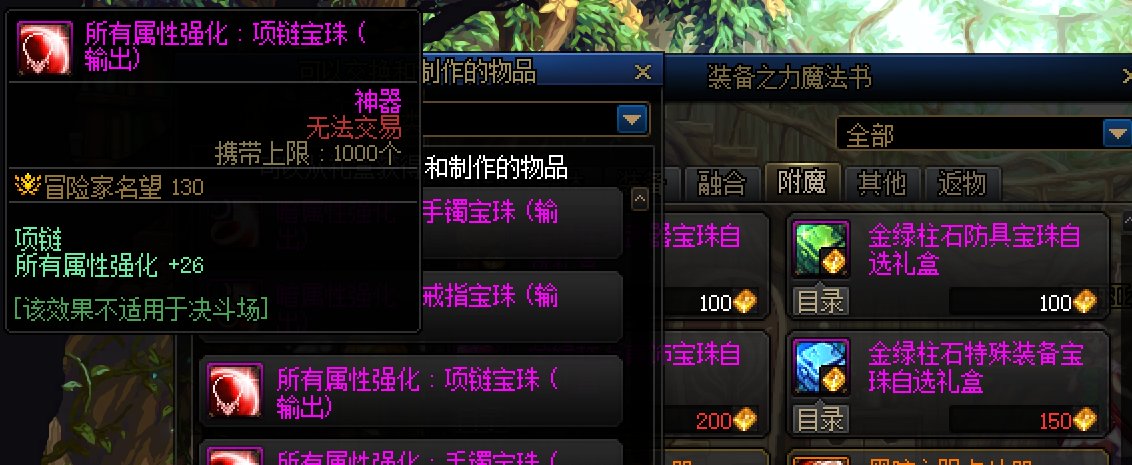Click the necklace orb icon in tooltip header
1132x465 pixels.
click(45, 48)
